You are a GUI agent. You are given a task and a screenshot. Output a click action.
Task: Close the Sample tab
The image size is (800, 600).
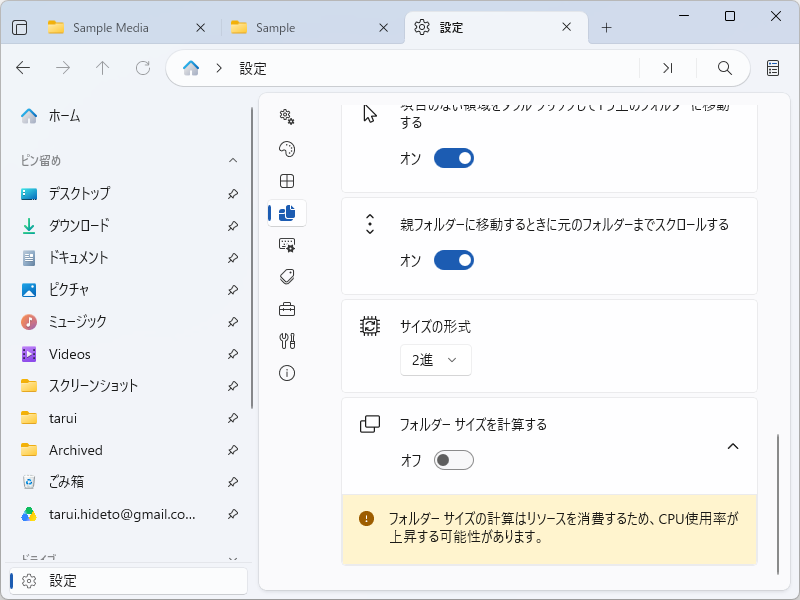click(383, 28)
